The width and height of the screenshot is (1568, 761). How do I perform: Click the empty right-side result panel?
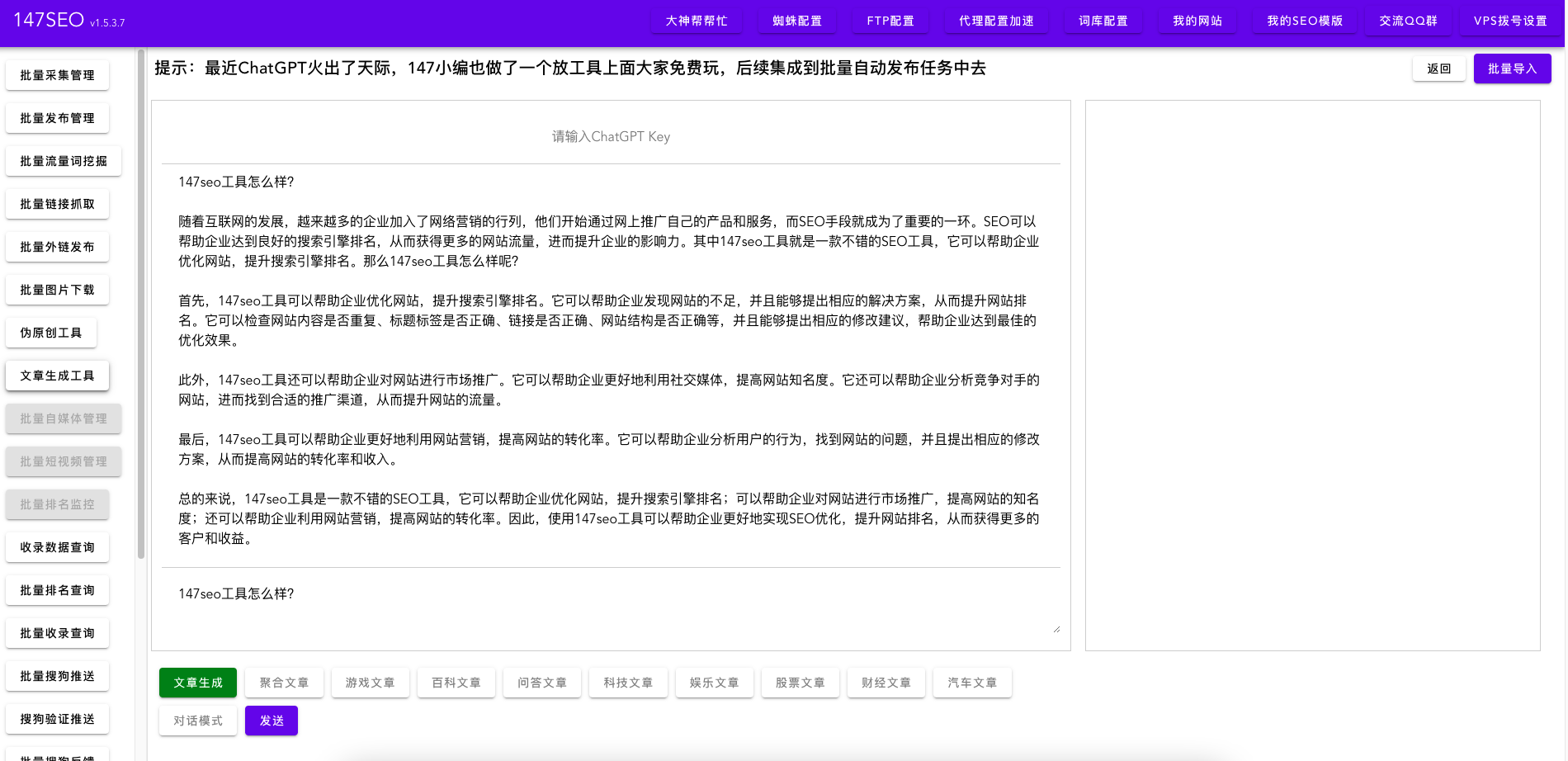pos(1312,376)
